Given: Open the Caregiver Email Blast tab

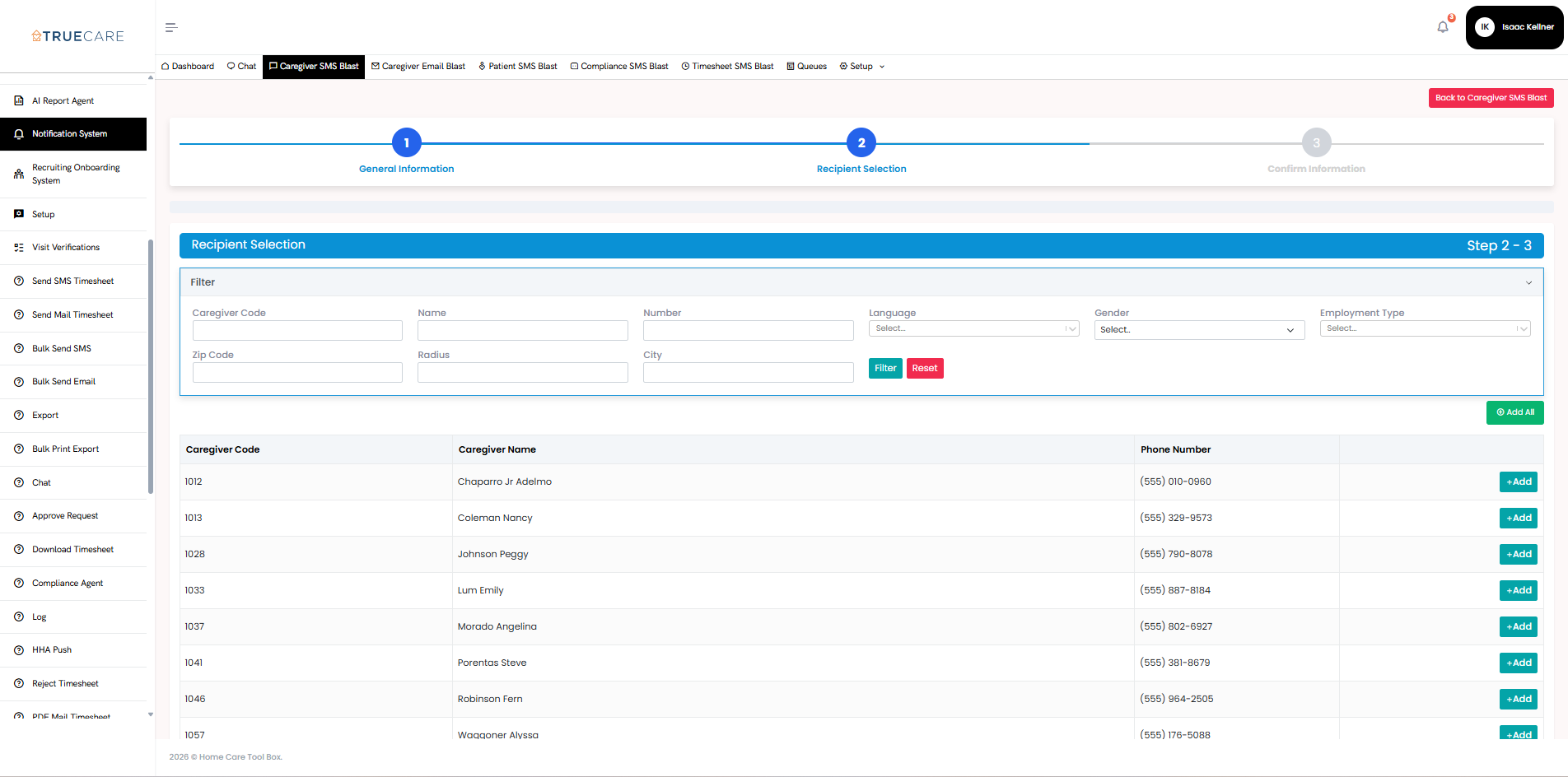Looking at the screenshot, I should coord(418,66).
